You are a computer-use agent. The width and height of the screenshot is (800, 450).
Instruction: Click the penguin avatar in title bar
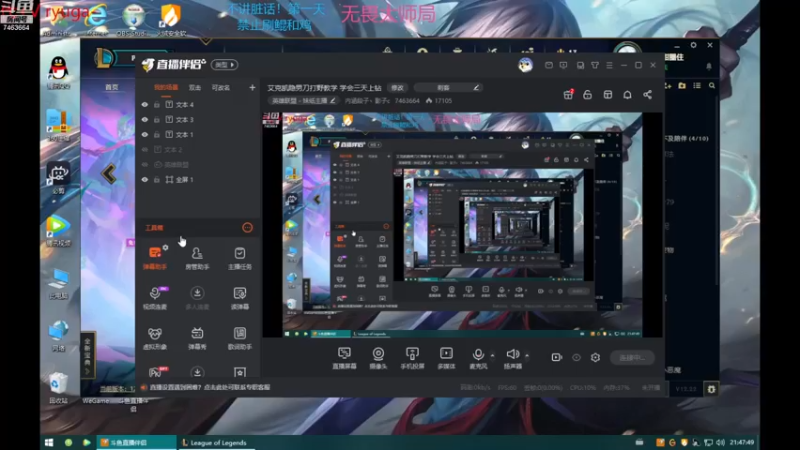pyautogui.click(x=526, y=65)
